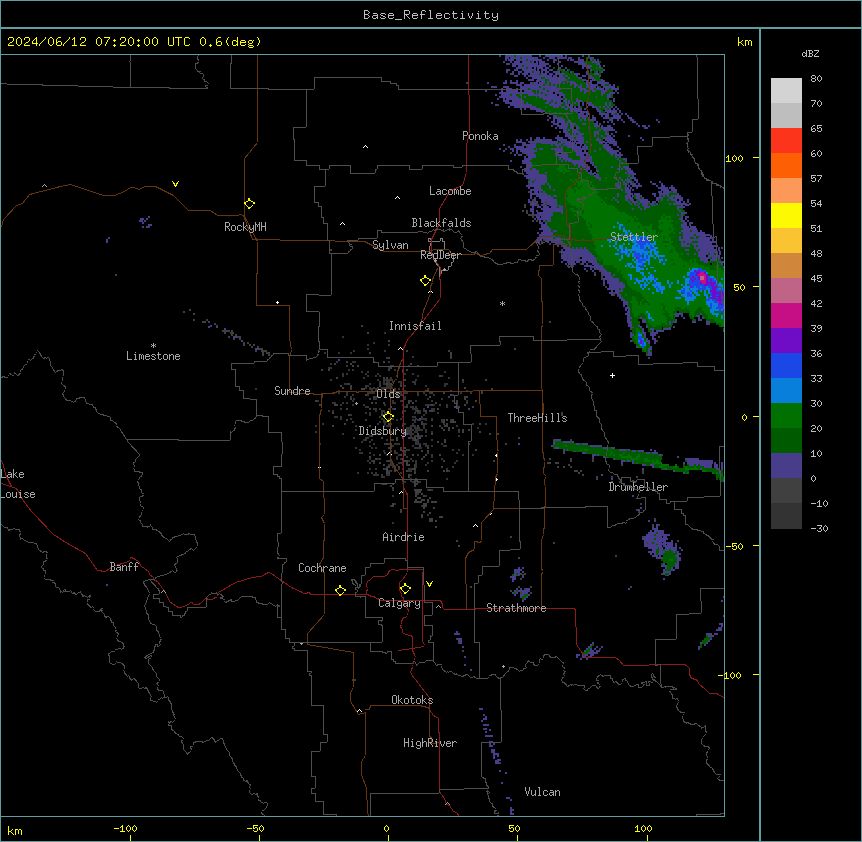Image resolution: width=862 pixels, height=842 pixels.
Task: Click the Calgary city label
Action: 399,603
